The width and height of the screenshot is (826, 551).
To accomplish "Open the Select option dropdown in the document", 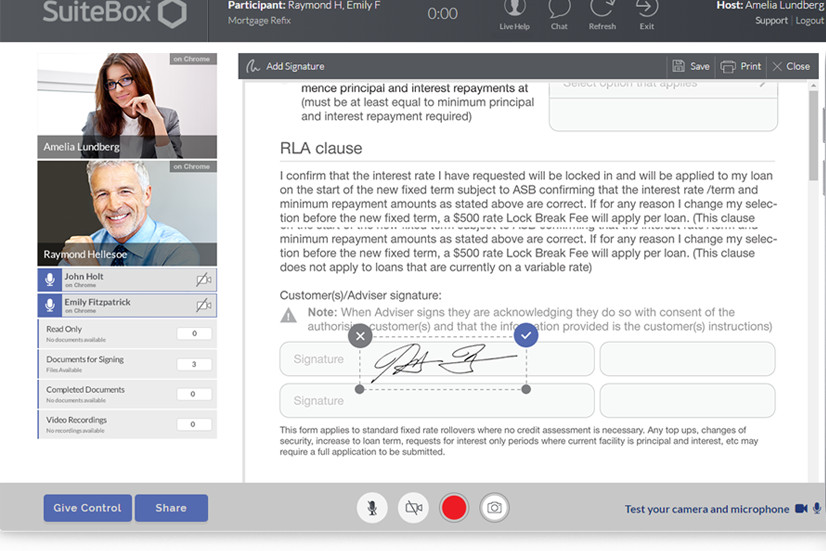I will click(x=663, y=87).
